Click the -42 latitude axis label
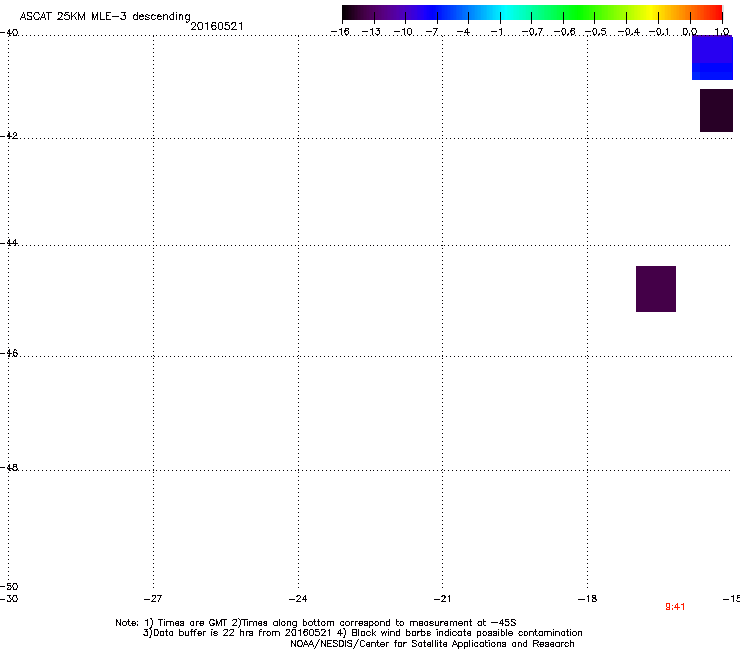This screenshot has width=740, height=650. [9, 135]
